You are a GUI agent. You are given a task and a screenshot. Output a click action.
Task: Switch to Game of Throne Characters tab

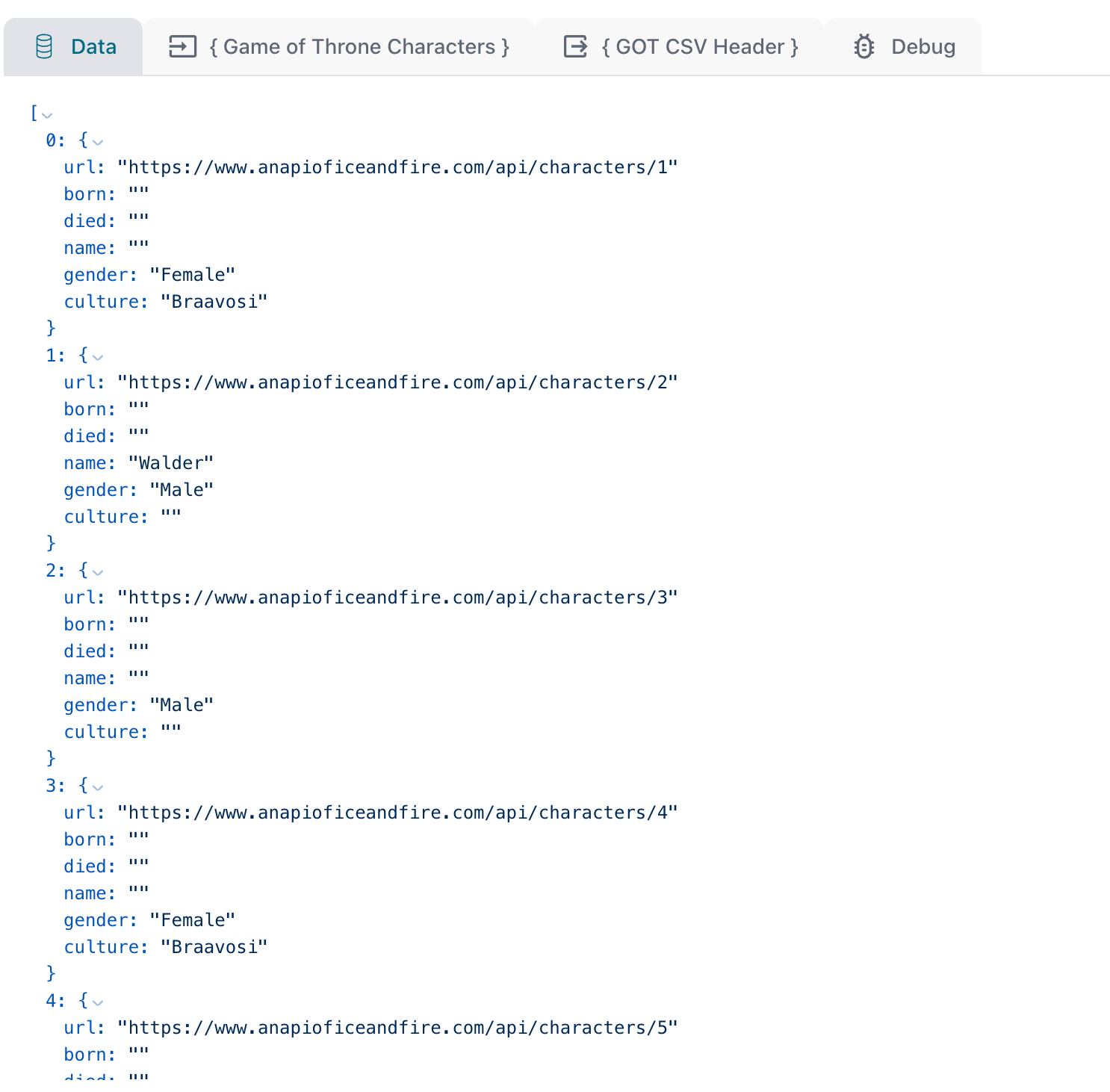(339, 46)
